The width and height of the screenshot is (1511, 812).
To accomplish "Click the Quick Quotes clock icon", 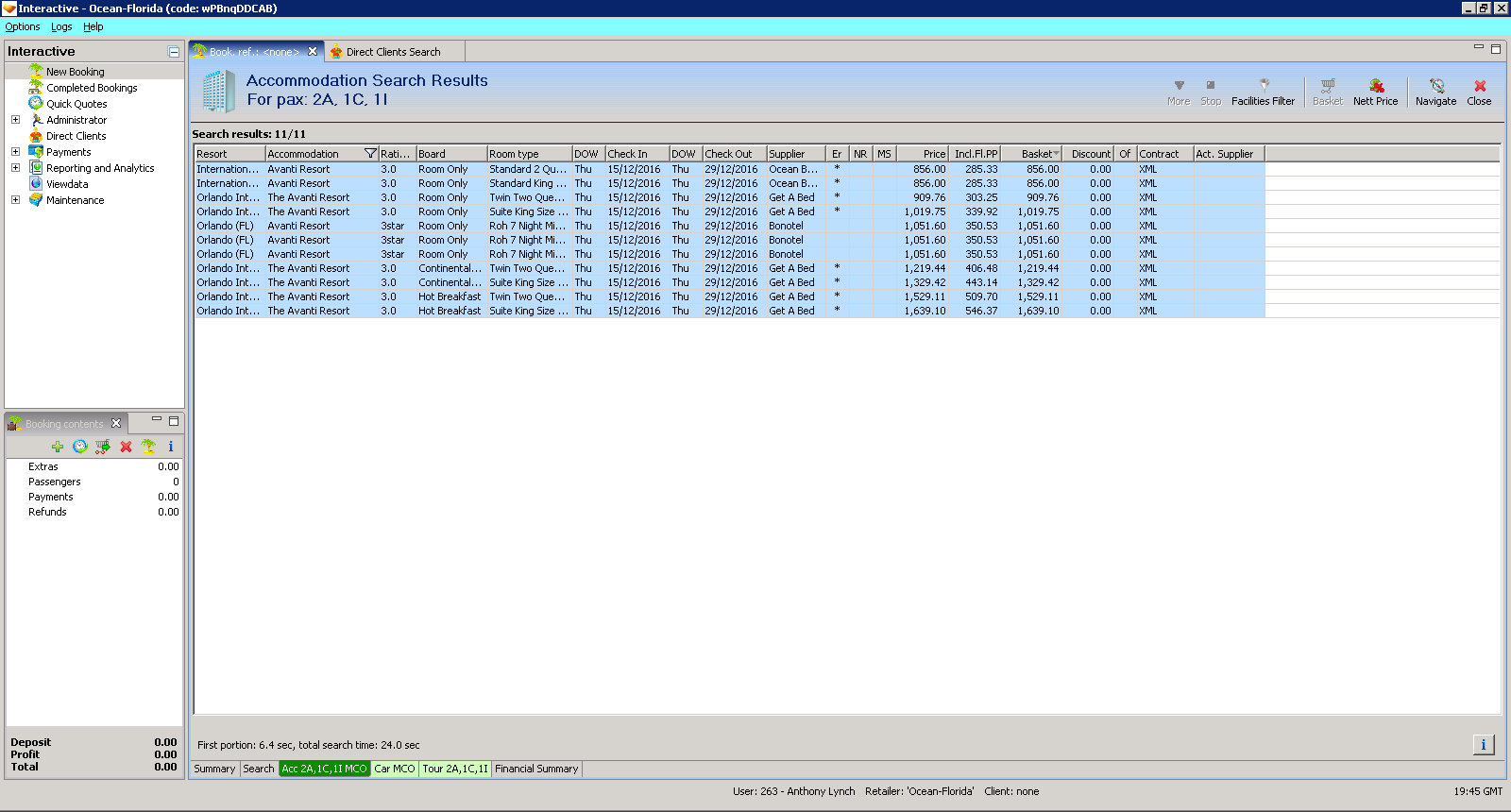I will 36,103.
